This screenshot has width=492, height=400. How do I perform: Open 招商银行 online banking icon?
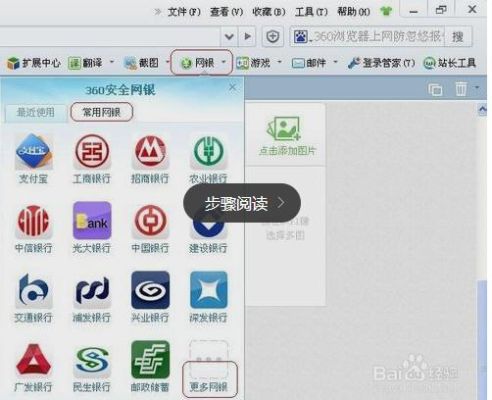[150, 151]
